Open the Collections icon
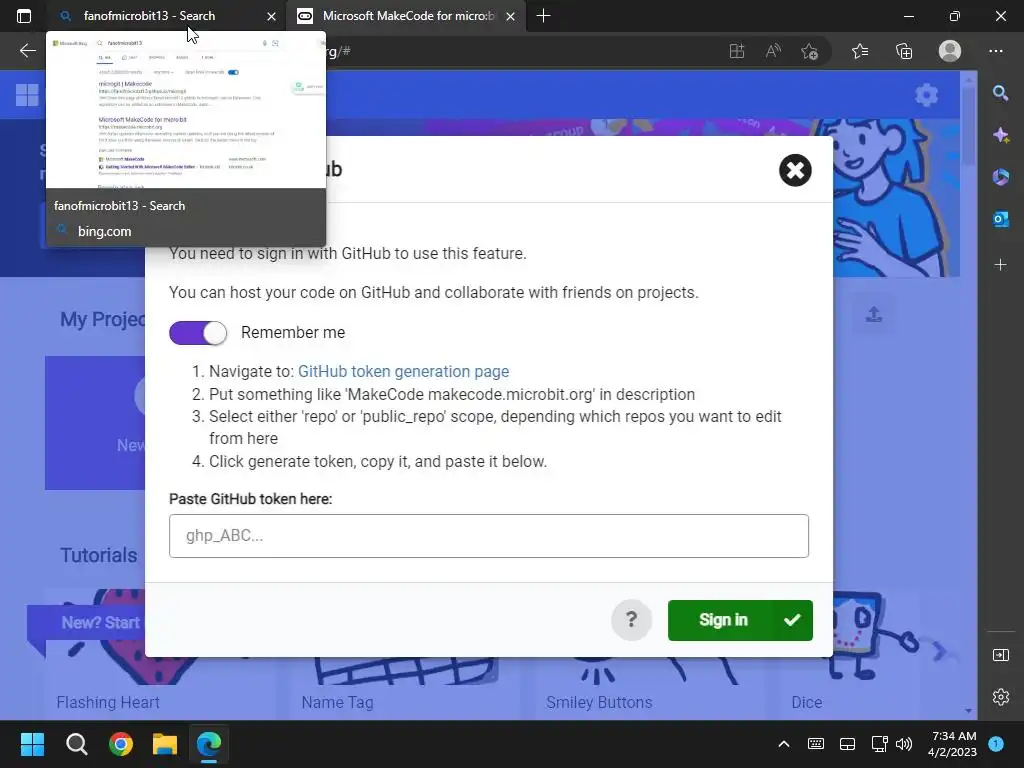 click(x=904, y=51)
